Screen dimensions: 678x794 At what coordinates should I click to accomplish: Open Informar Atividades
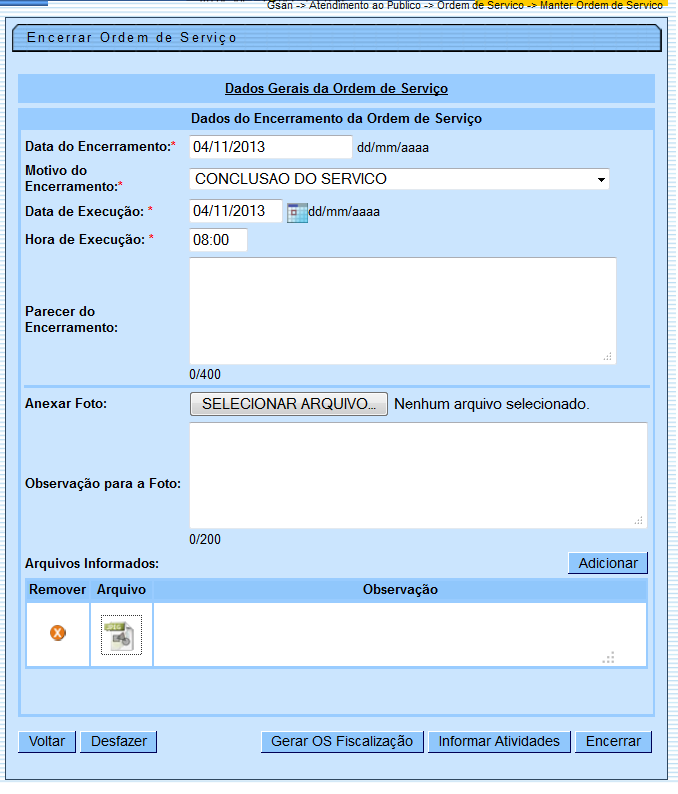click(499, 741)
